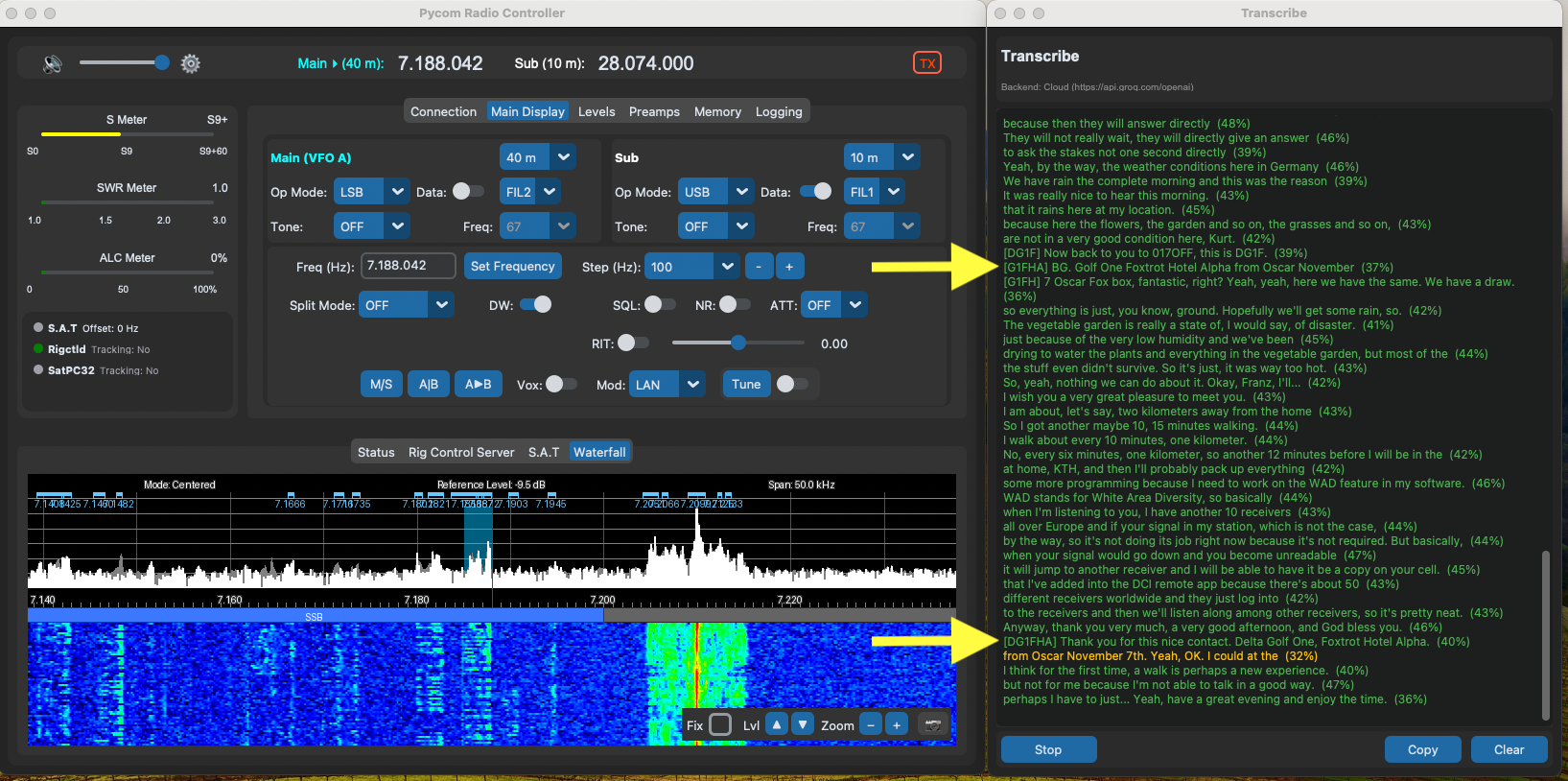Click the blue SSB band segment bar
1568x781 pixels.
point(315,617)
